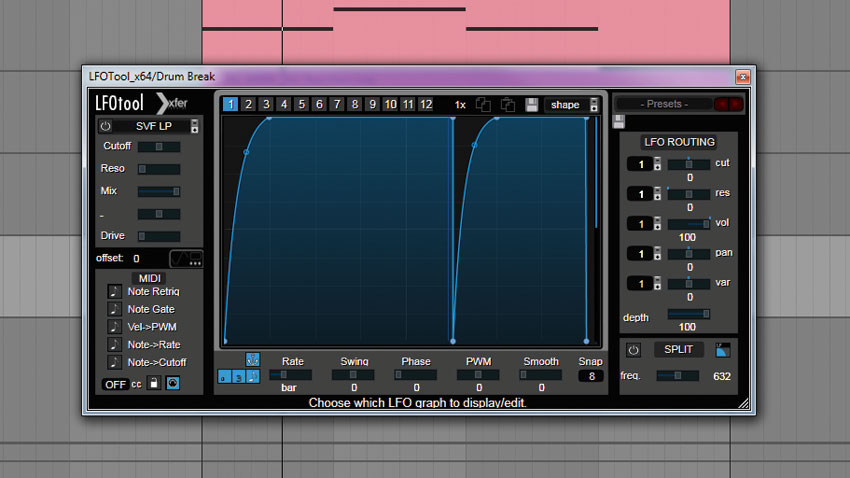
Task: Adjust the Smooth slider
Action: click(x=540, y=374)
